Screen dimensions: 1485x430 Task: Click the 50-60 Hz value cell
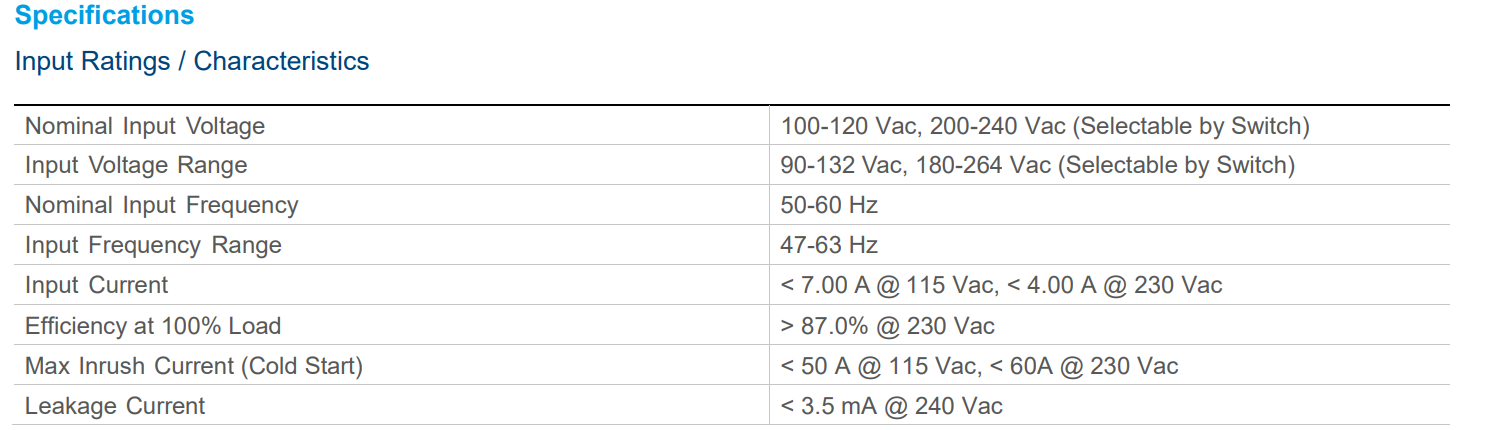coord(829,205)
